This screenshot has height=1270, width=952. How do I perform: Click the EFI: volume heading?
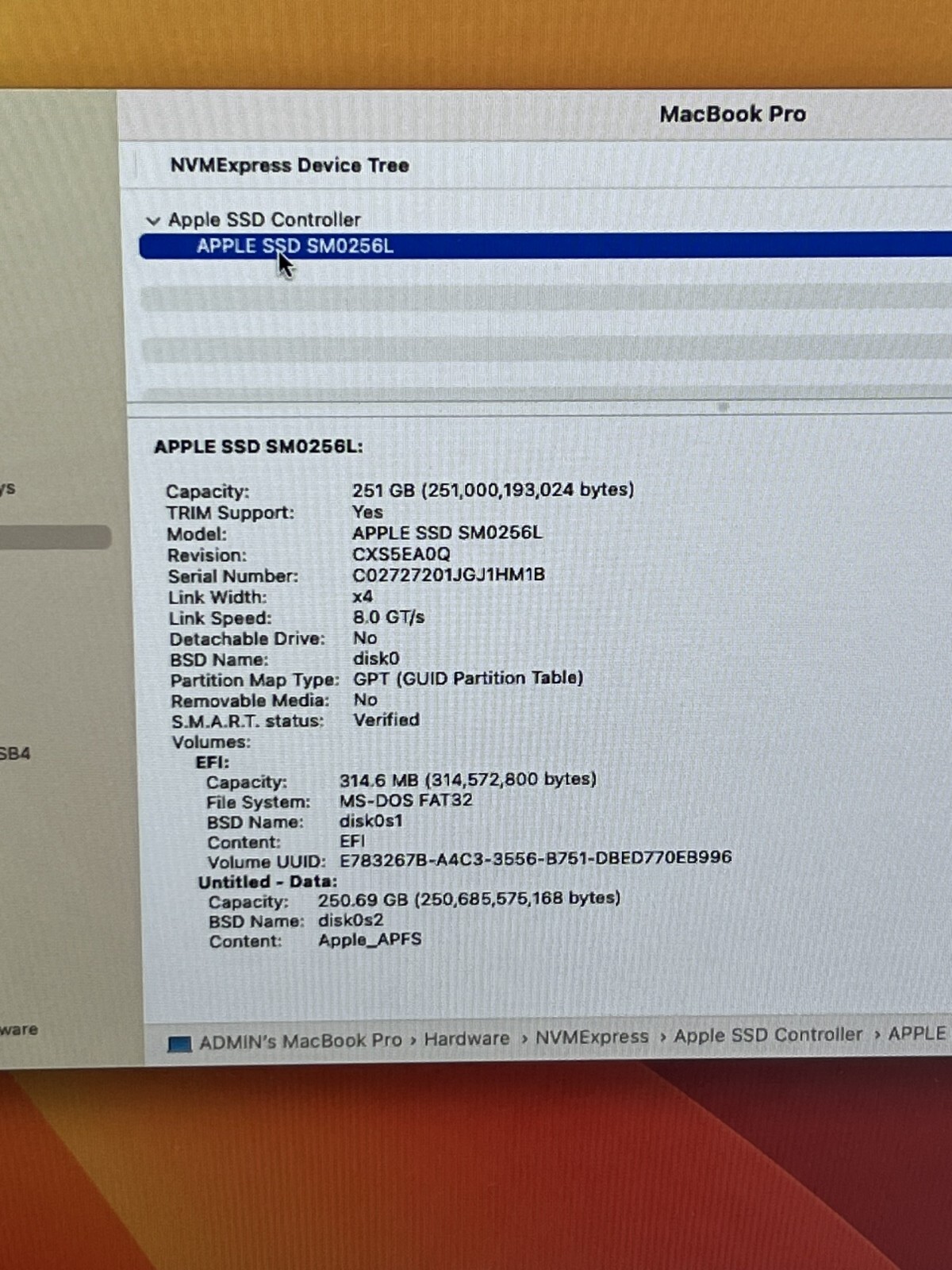pos(213,762)
